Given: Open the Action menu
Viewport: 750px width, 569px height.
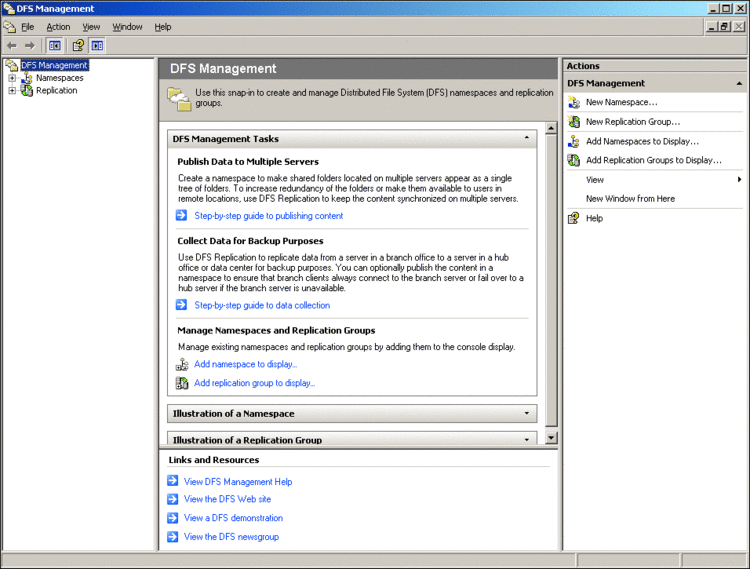Looking at the screenshot, I should tap(58, 27).
